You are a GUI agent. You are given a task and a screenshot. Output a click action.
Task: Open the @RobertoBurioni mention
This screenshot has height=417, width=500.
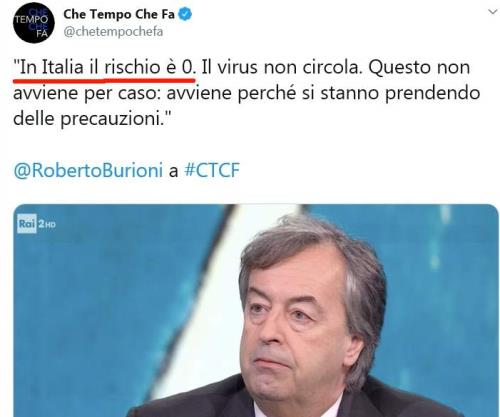[x=88, y=170]
